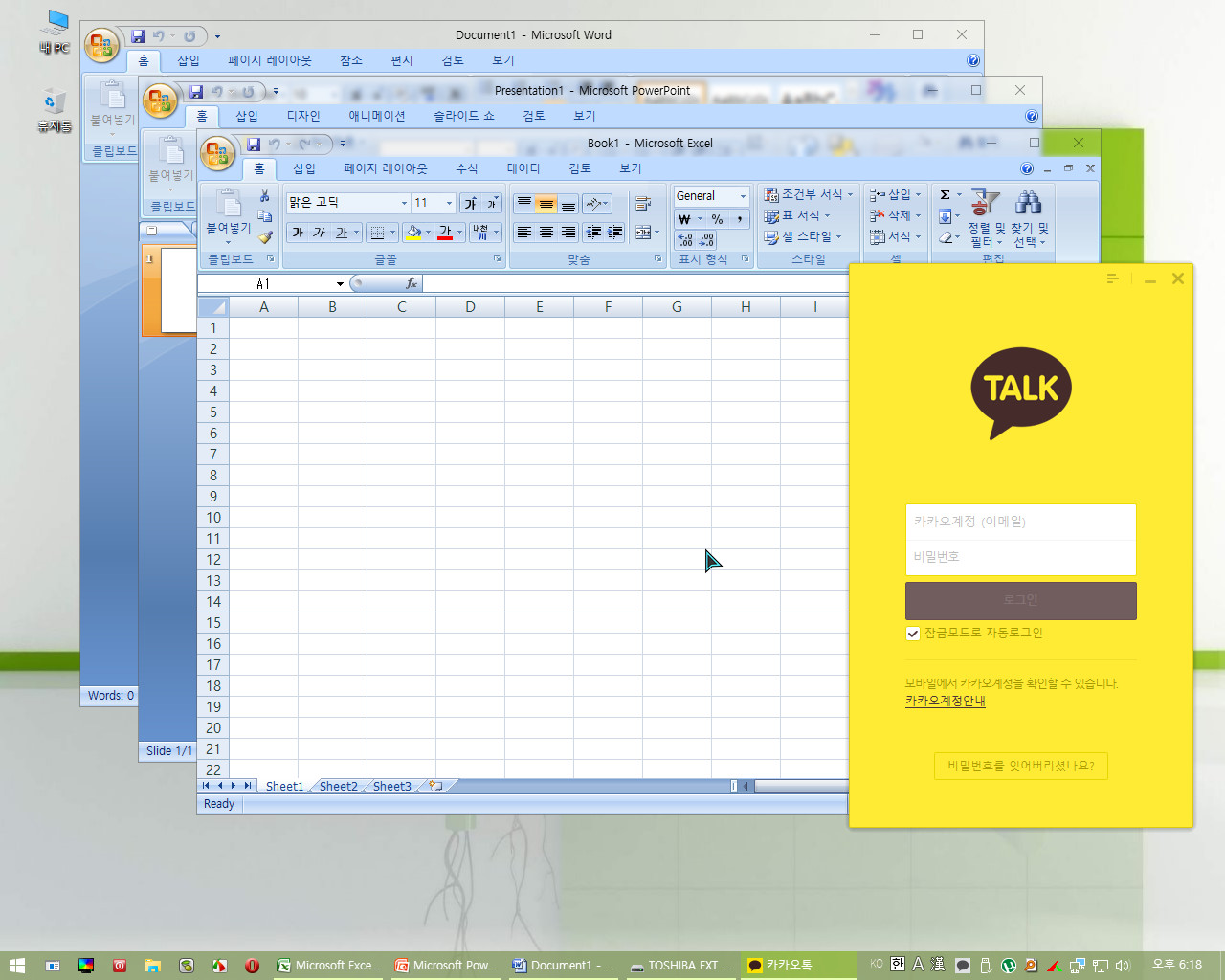Click forgot password (비밀번호를 잊어버리셨나요?) button
Viewport: 1225px width, 980px height.
1021,766
